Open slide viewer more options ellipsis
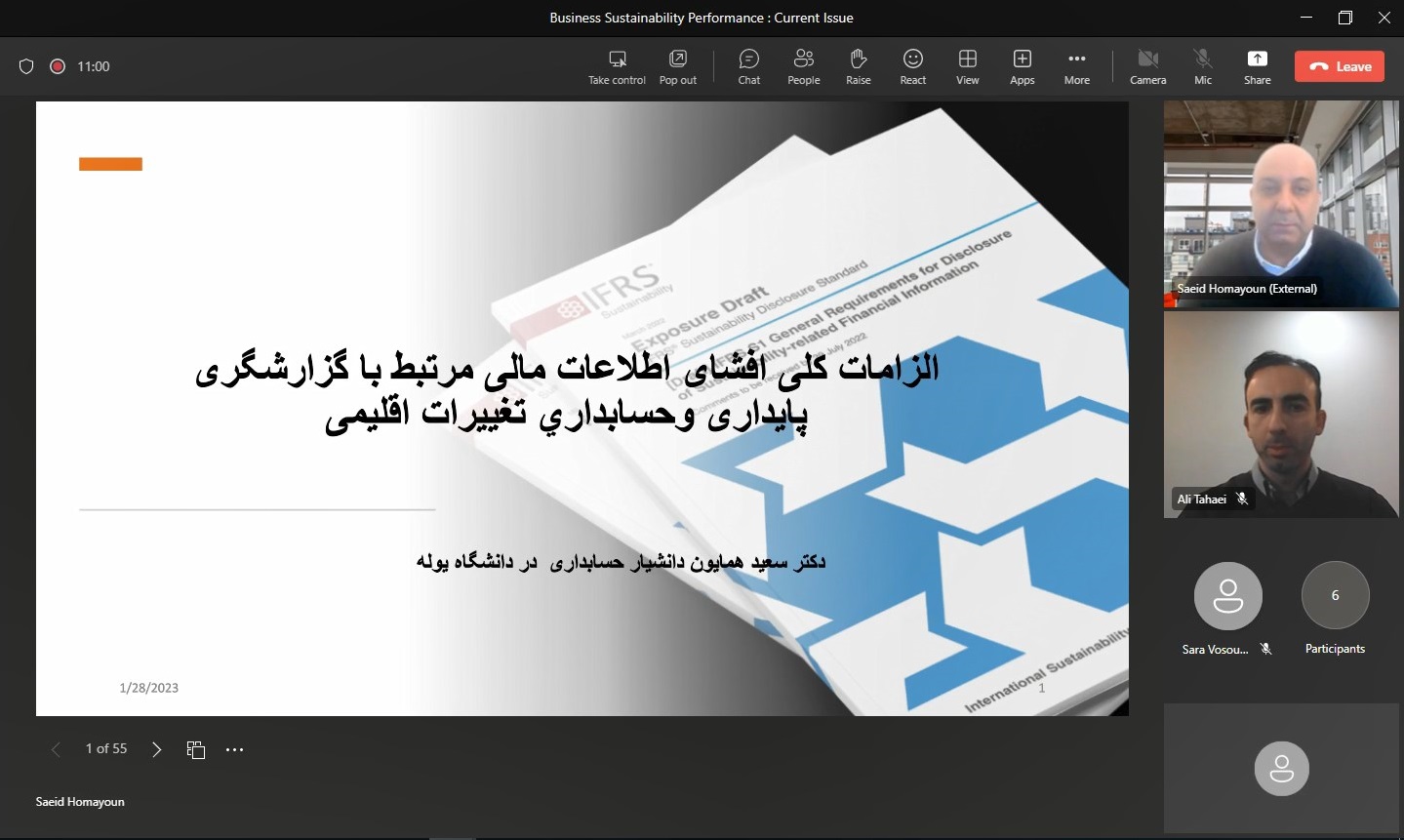This screenshot has height=840, width=1404. (235, 749)
